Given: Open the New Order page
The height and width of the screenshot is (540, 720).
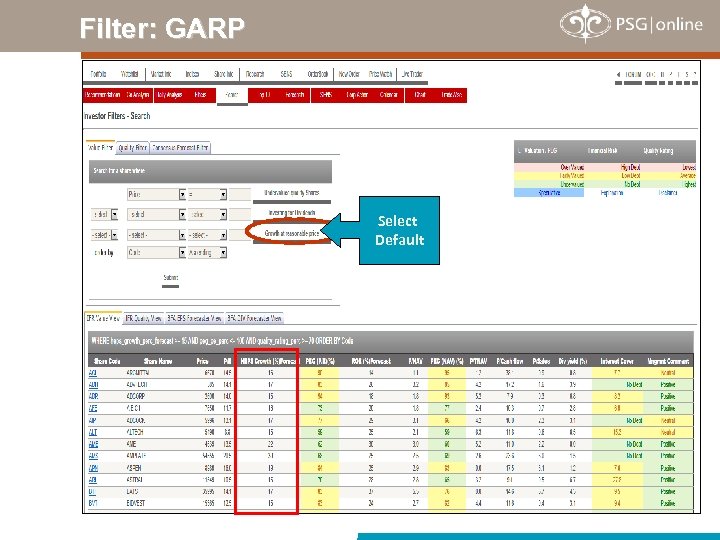Looking at the screenshot, I should click(349, 74).
